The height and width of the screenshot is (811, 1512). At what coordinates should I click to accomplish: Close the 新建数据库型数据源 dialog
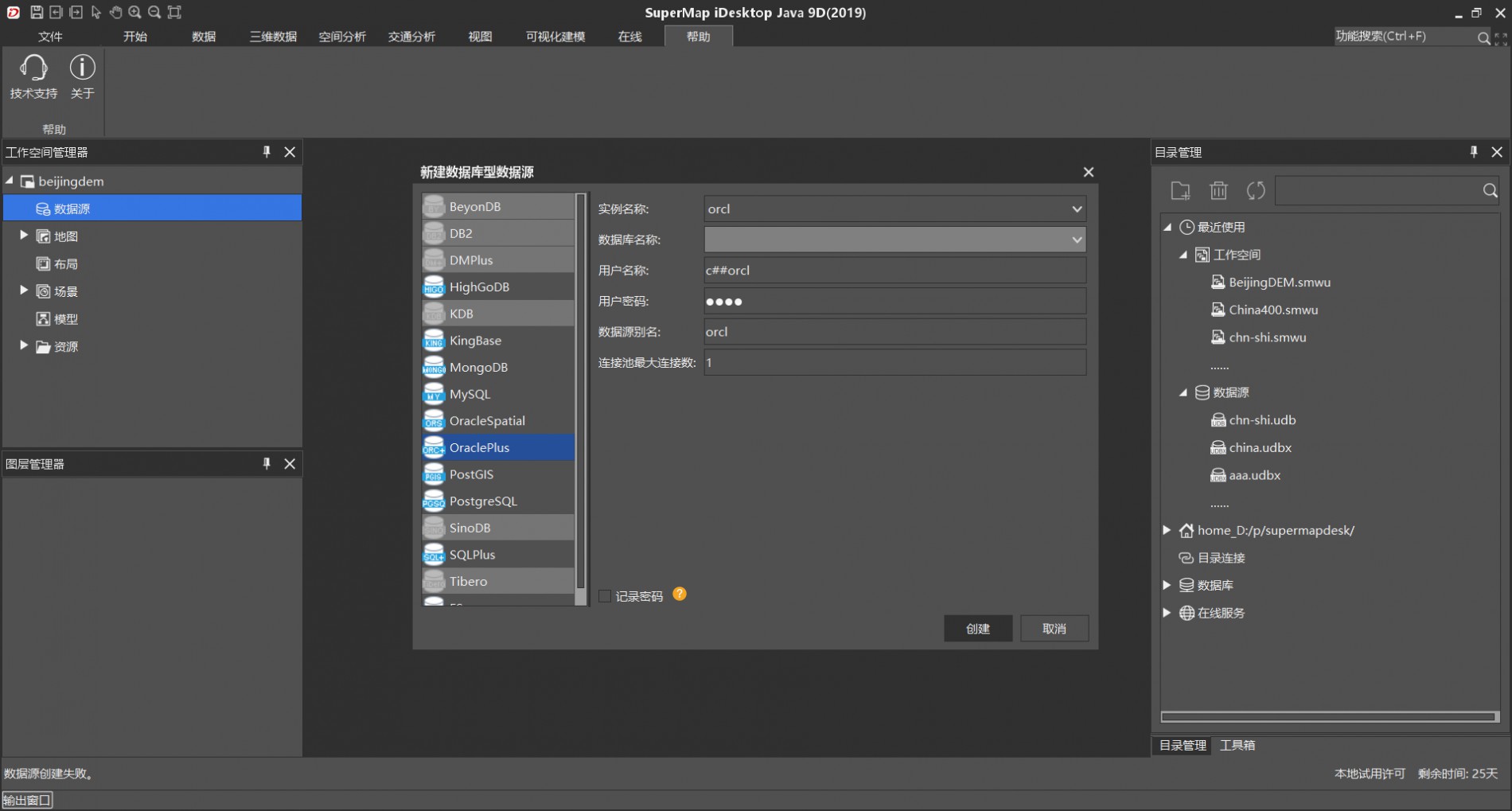1089,172
